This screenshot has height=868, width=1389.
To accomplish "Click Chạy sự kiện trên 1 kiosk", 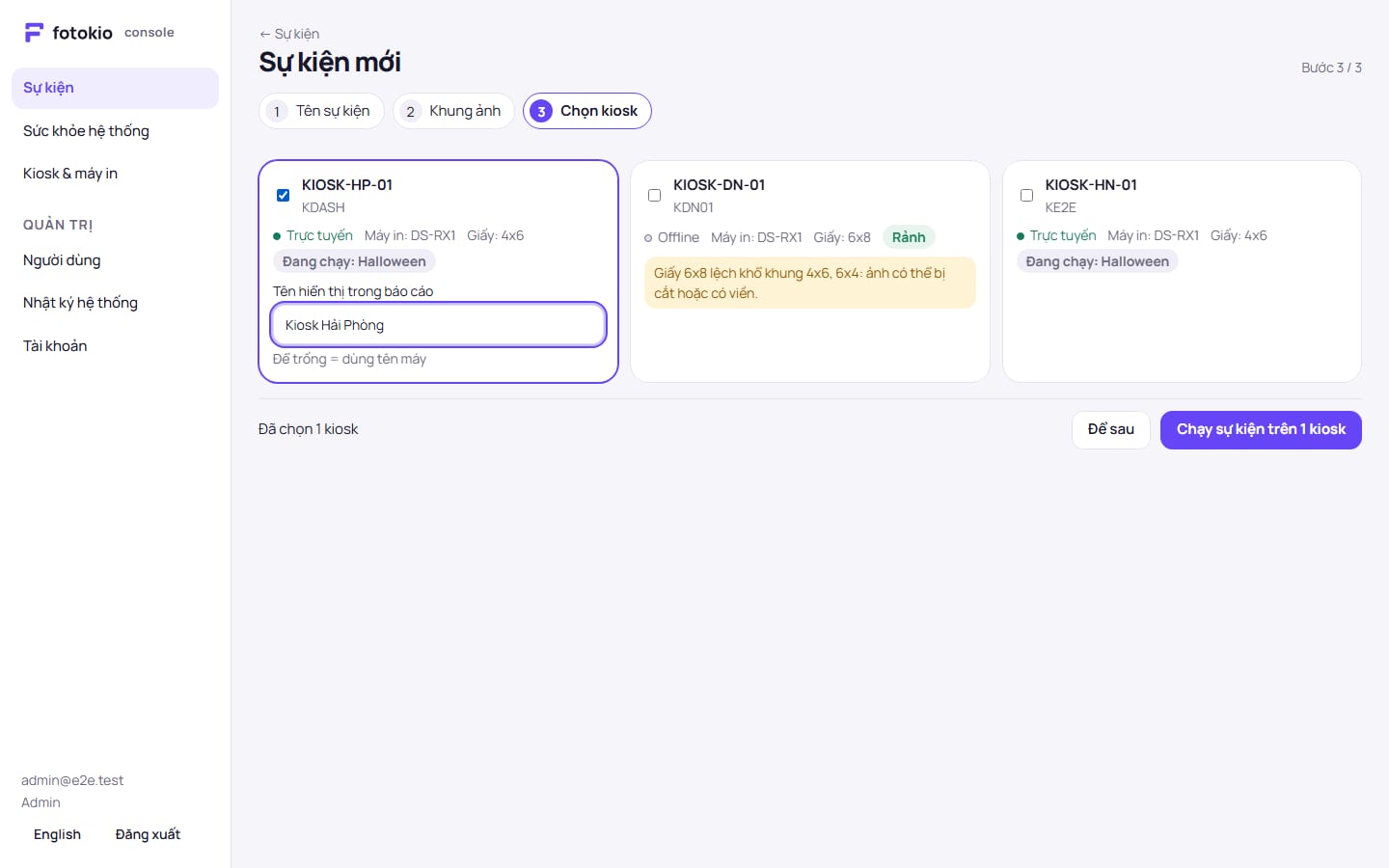I will (x=1261, y=429).
